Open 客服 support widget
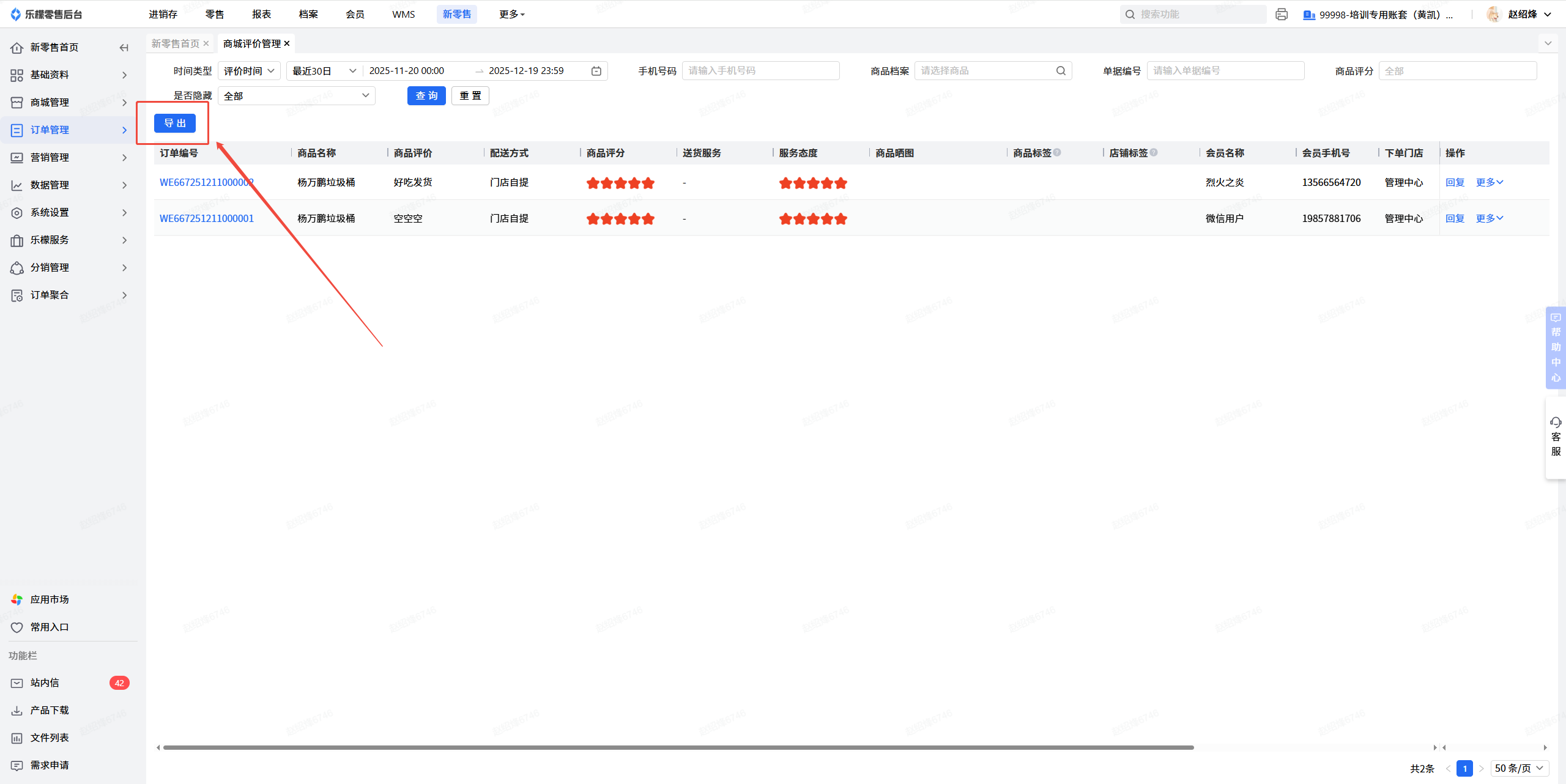Screen dimensions: 1566x784 (x=1556, y=437)
